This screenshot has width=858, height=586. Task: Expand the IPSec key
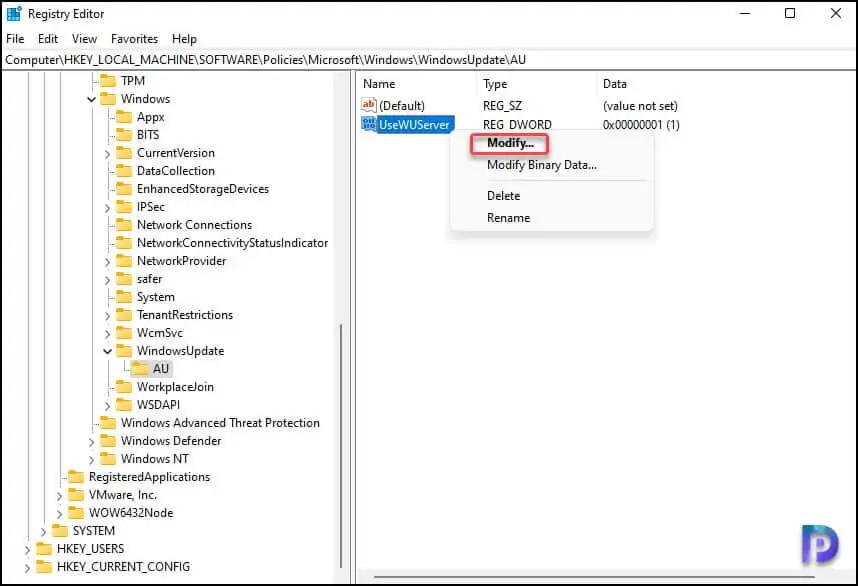tap(107, 208)
